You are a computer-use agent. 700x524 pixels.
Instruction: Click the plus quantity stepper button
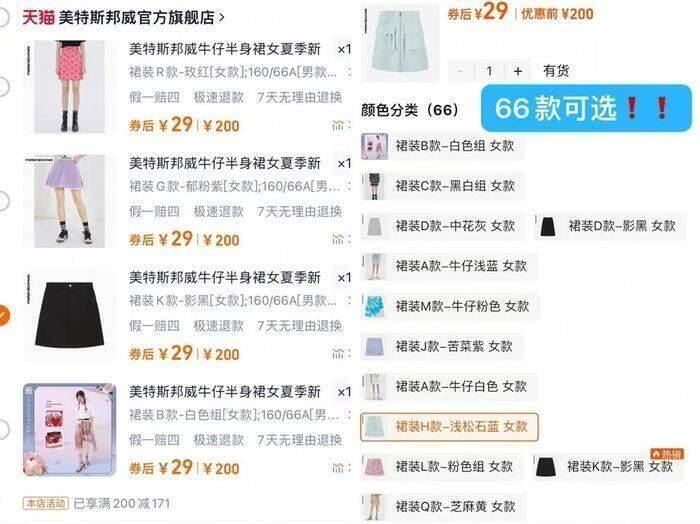pyautogui.click(x=517, y=71)
